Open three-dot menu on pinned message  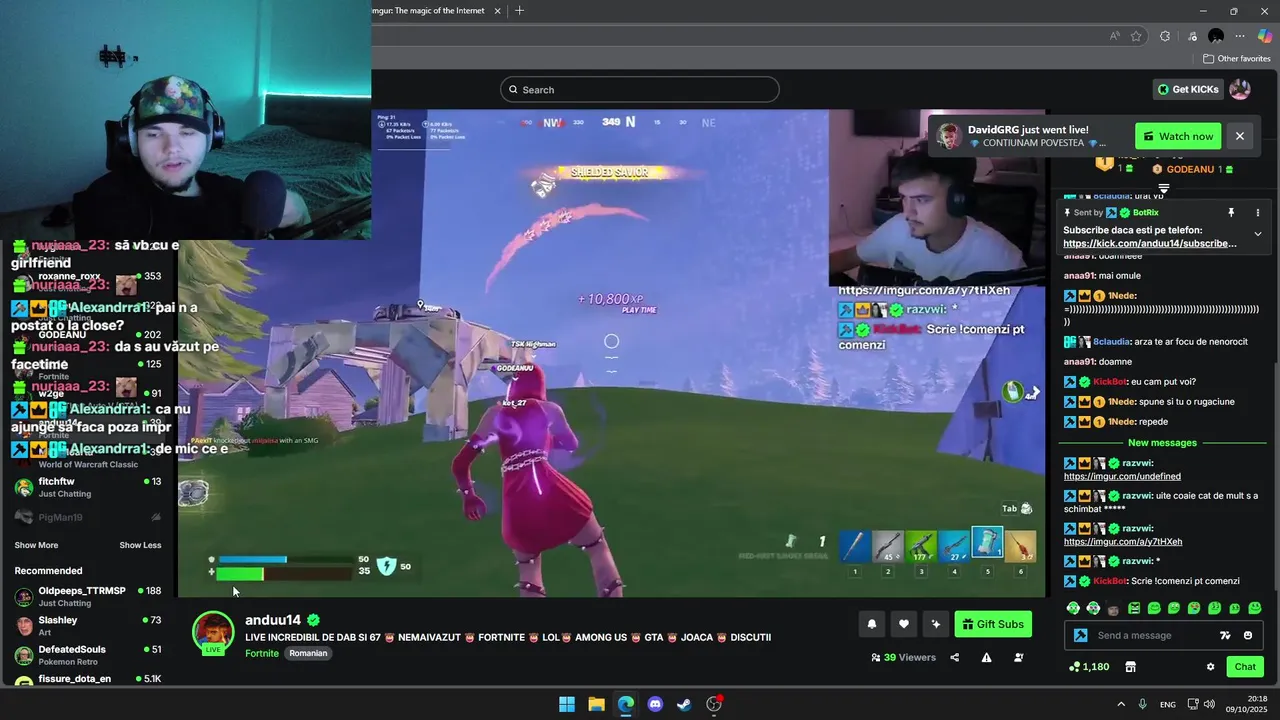(x=1258, y=213)
